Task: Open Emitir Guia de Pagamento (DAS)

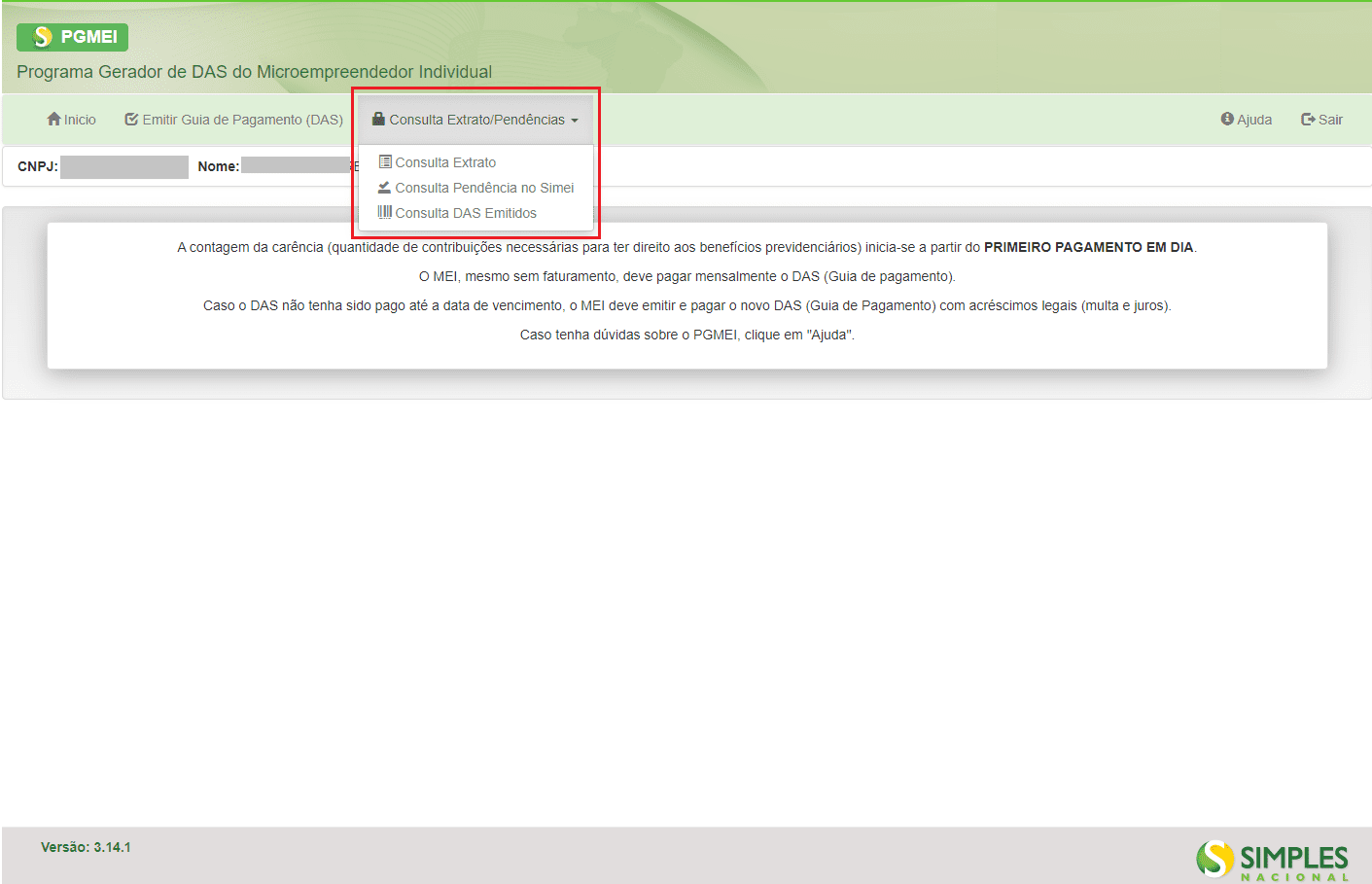Action: pyautogui.click(x=242, y=120)
